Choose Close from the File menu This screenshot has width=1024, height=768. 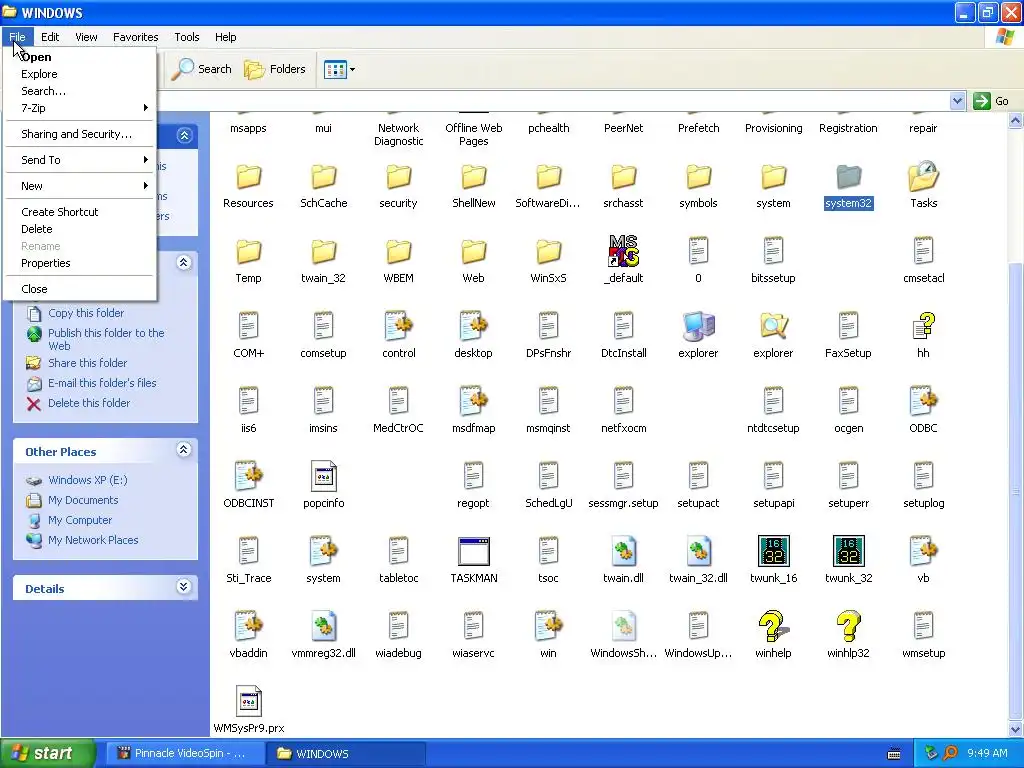[x=80, y=289]
